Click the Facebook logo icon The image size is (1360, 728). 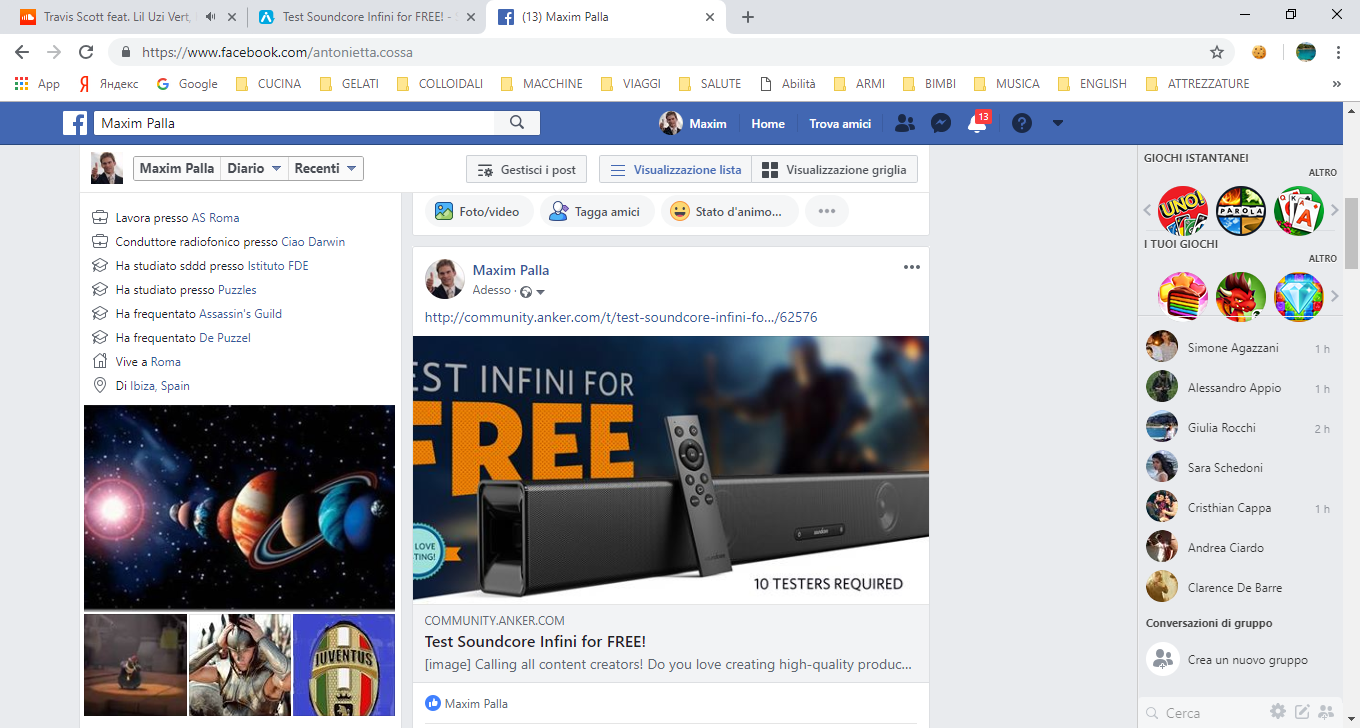pos(75,123)
